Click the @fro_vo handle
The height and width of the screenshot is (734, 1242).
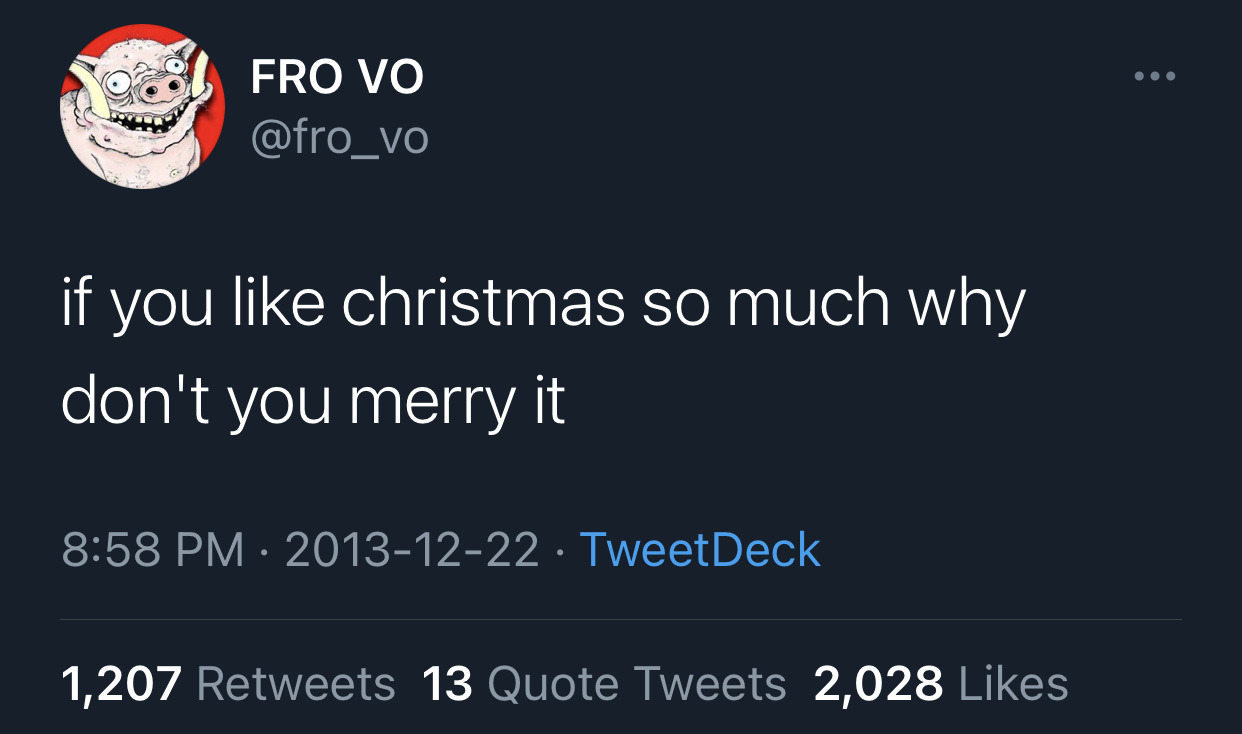pyautogui.click(x=339, y=137)
